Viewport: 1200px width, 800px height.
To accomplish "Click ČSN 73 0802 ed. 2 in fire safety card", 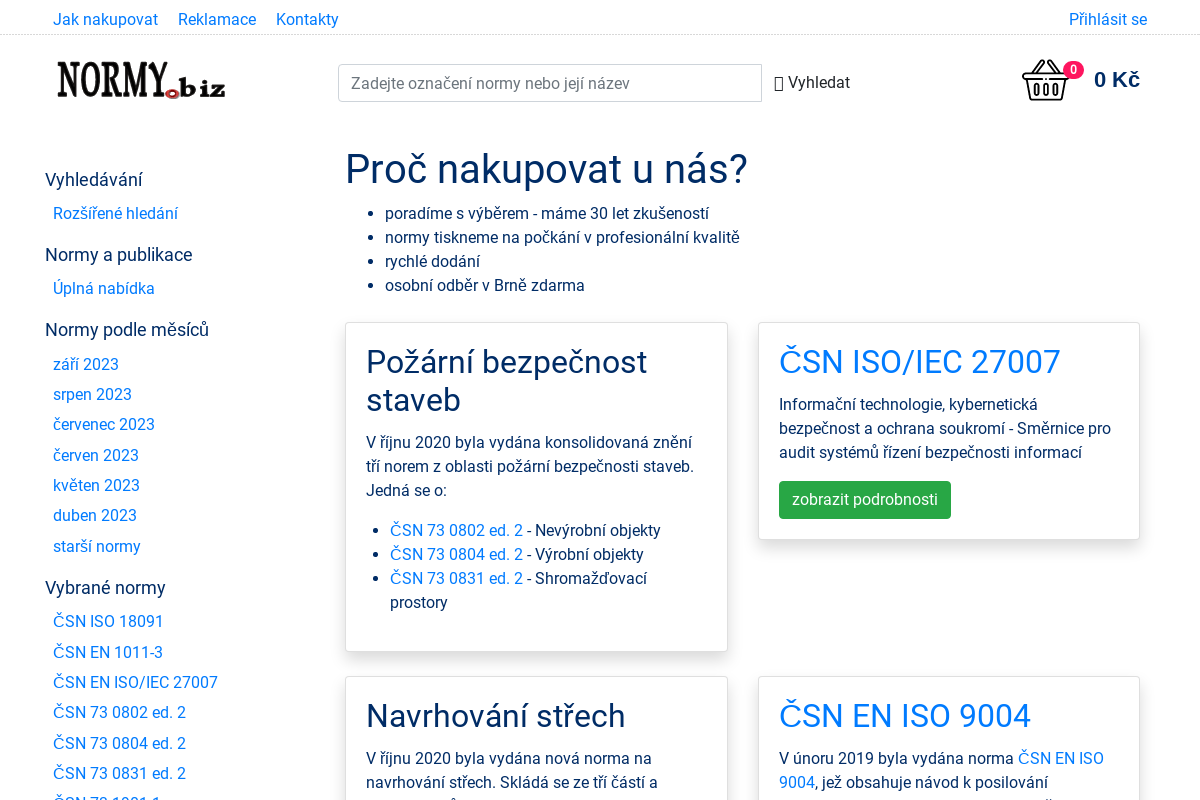I will click(x=456, y=530).
